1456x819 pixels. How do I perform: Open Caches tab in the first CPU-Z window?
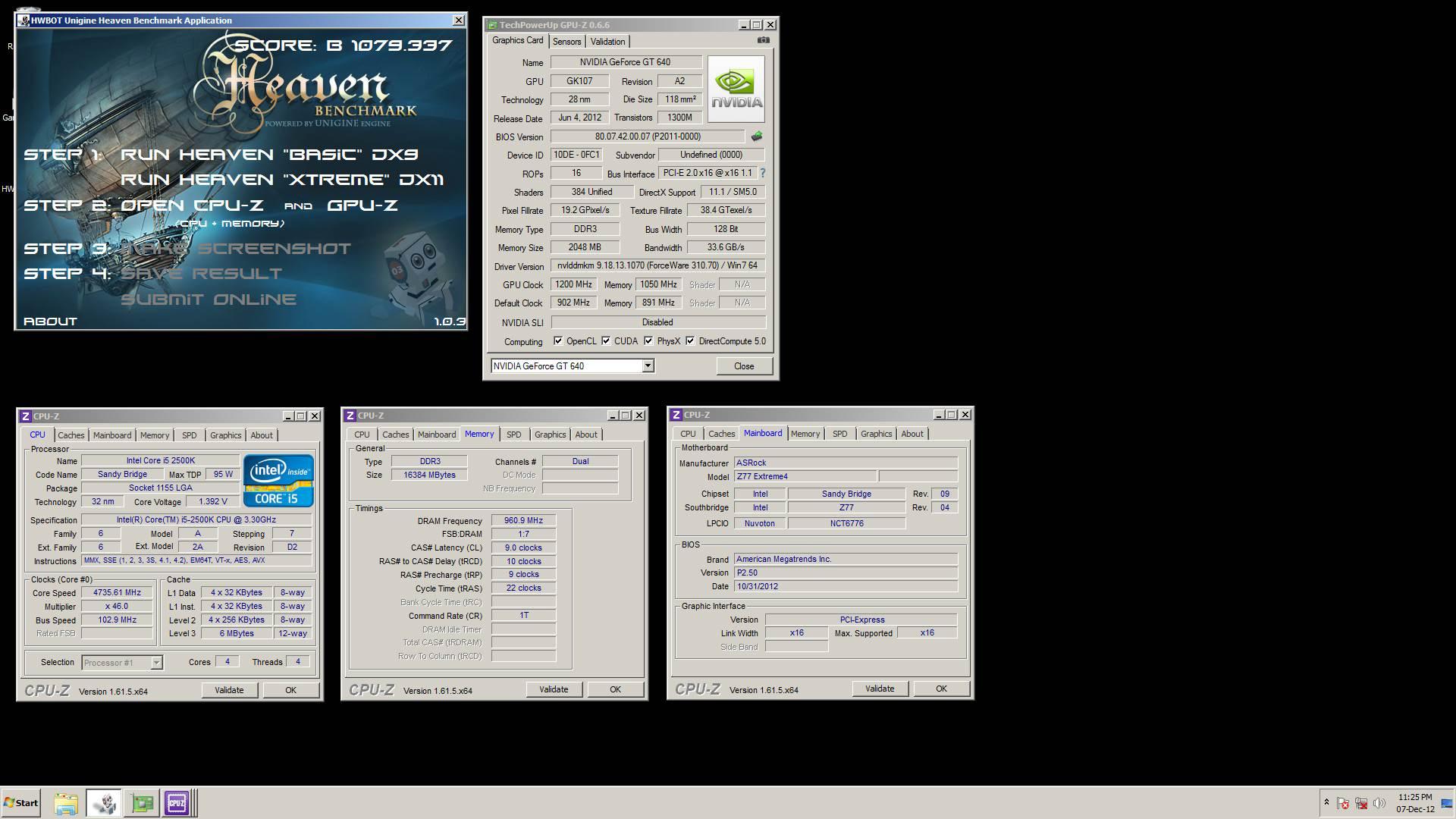tap(71, 435)
